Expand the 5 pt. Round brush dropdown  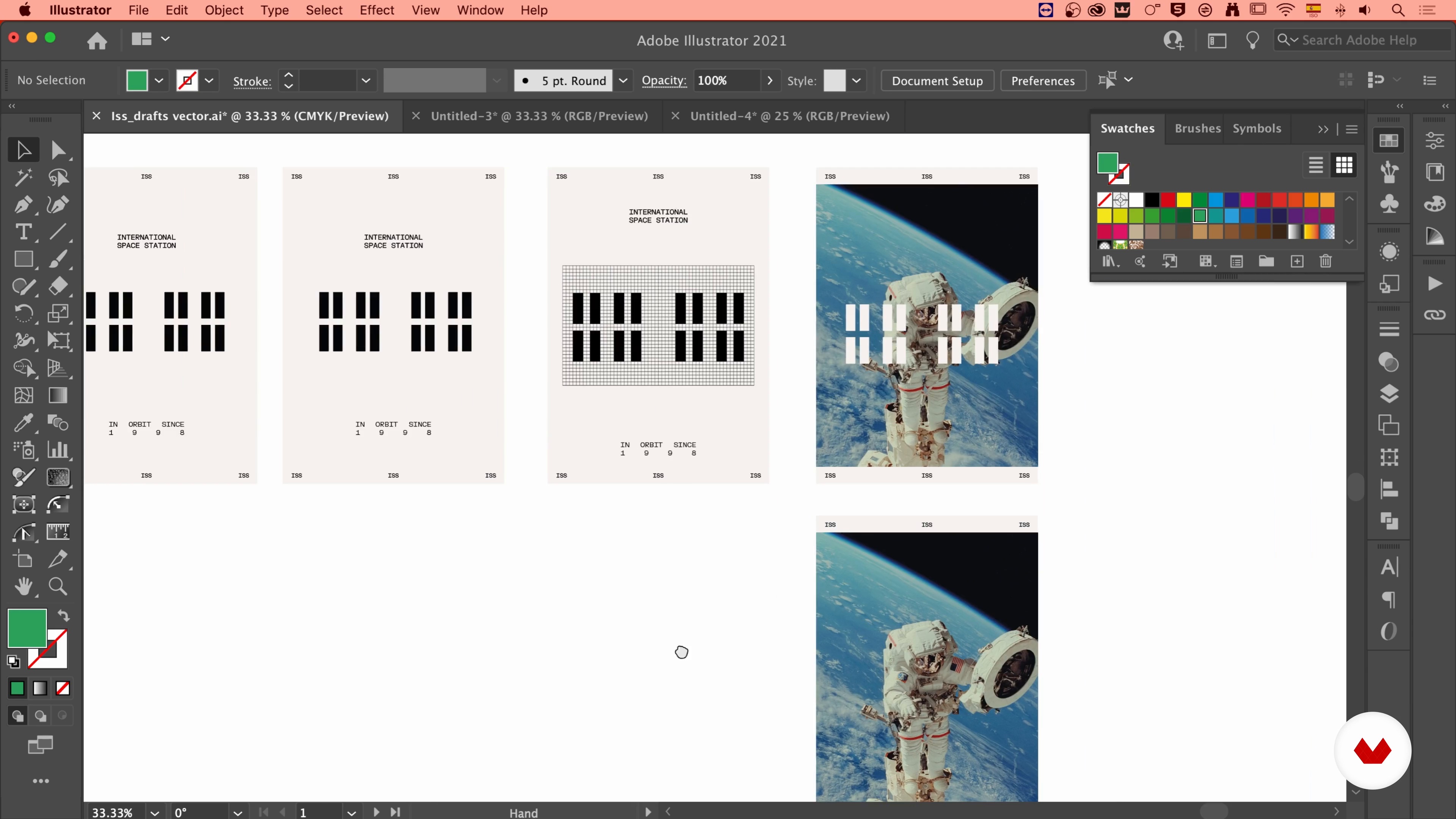[x=623, y=81]
